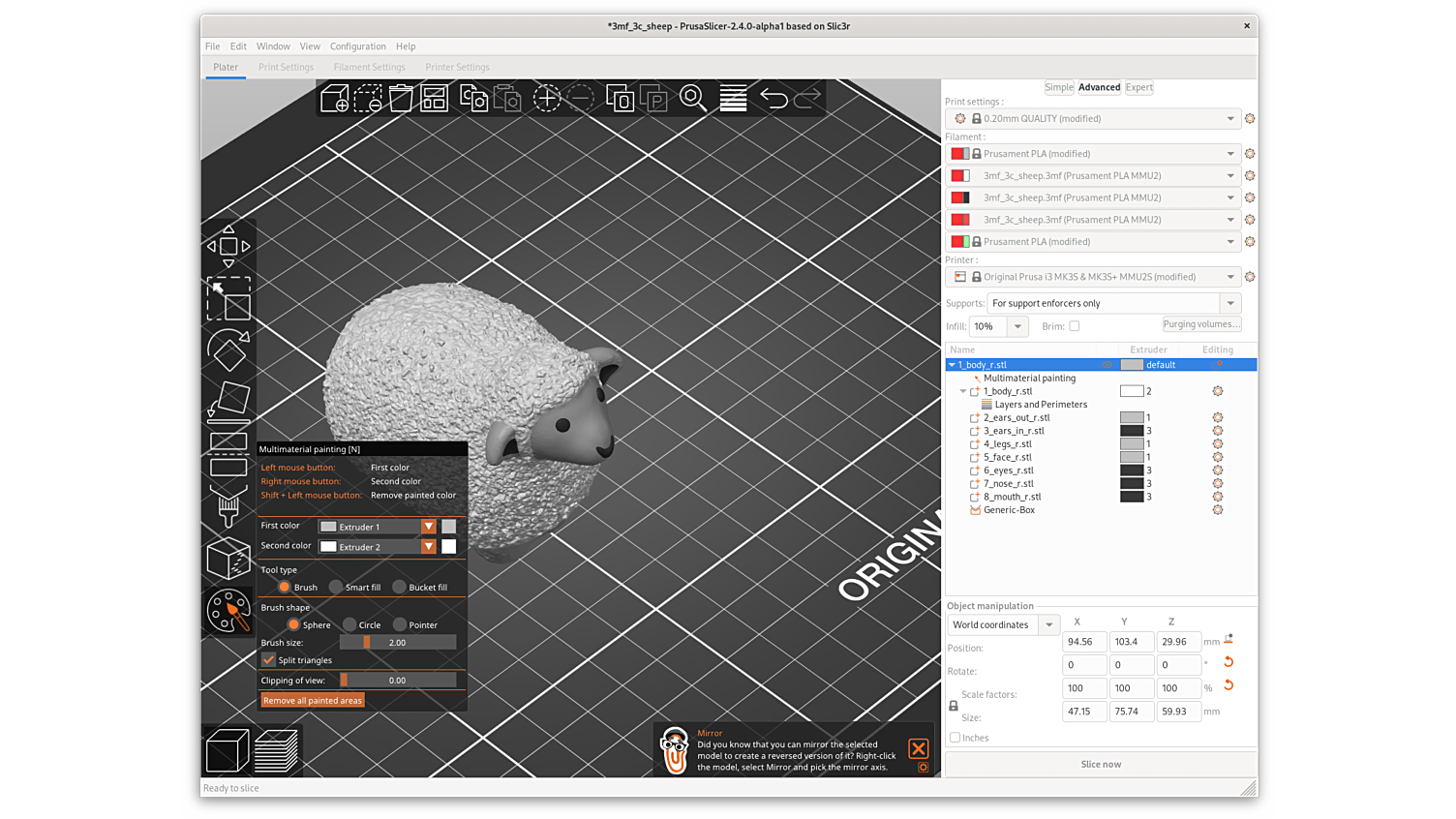Viewport: 1456px width, 819px height.
Task: Click the Delete selected object icon
Action: coord(368,98)
